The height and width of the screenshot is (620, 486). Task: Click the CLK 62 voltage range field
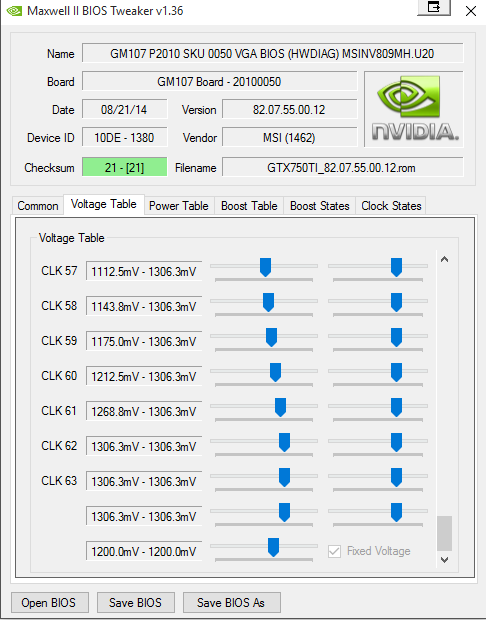pos(144,446)
